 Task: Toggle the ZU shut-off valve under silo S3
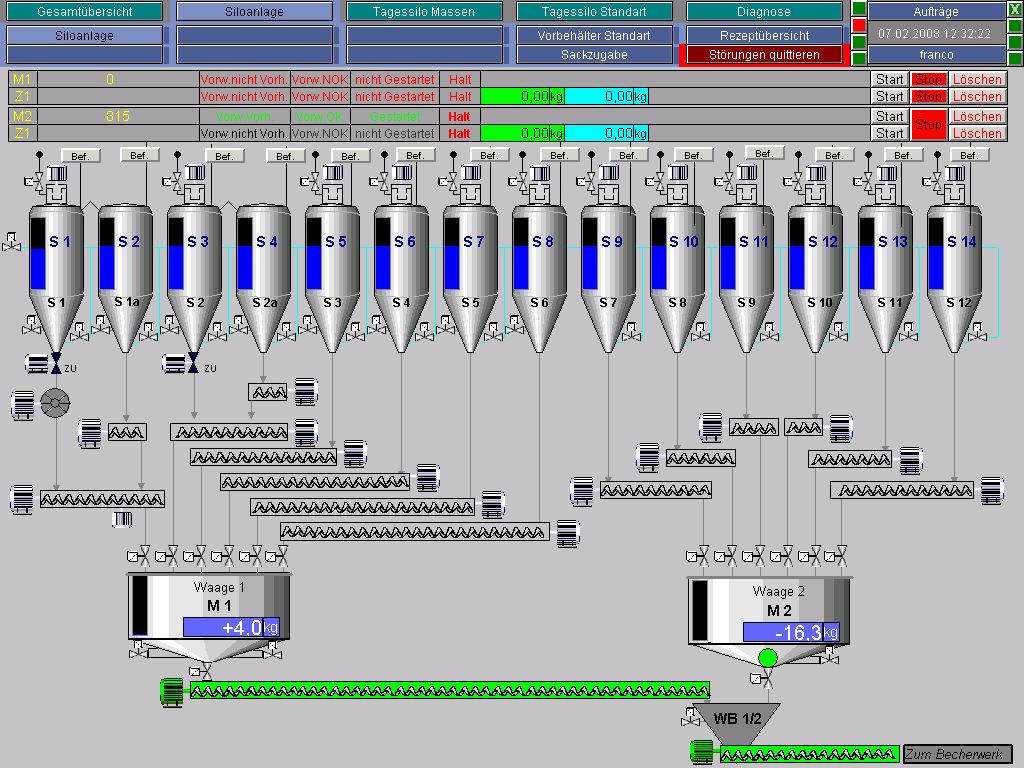[x=193, y=363]
